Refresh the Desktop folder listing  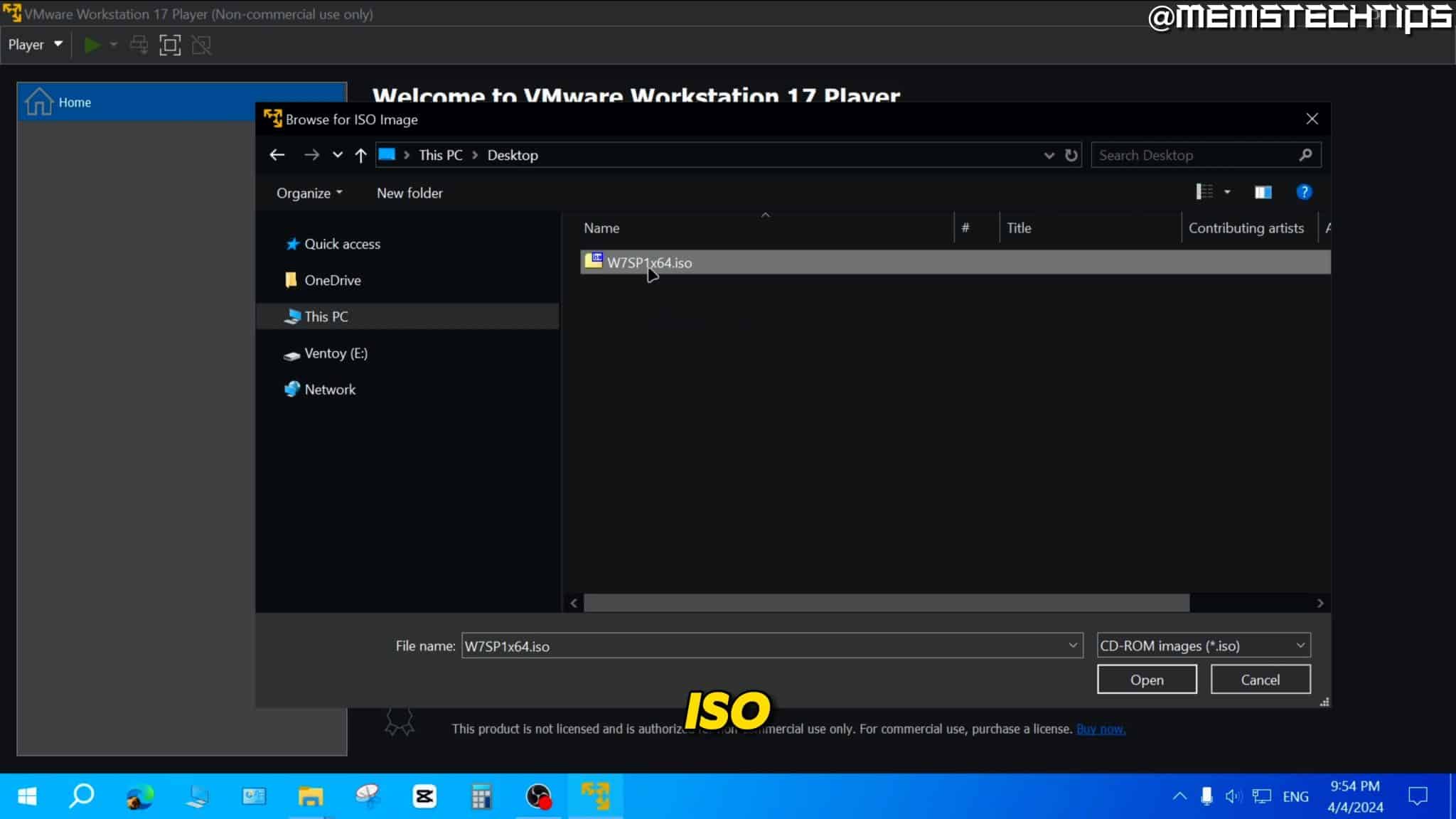(1071, 155)
